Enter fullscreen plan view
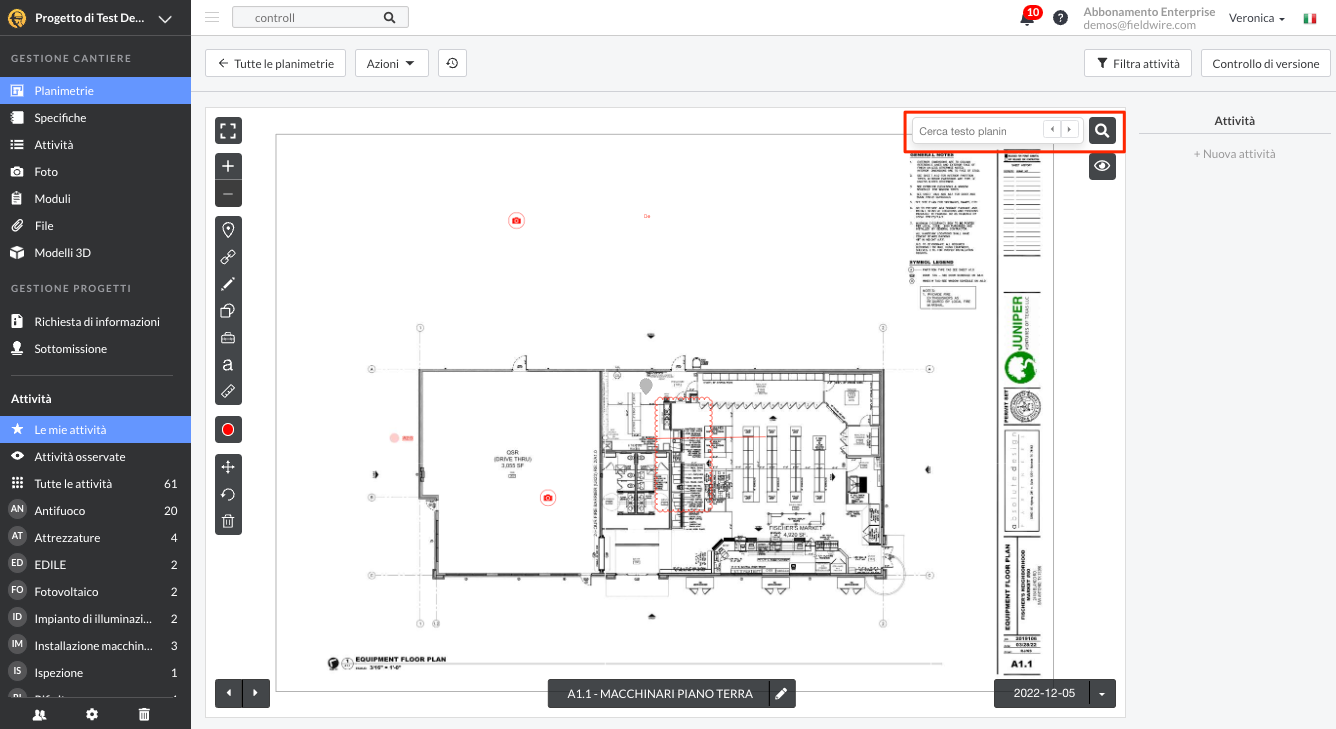The image size is (1336, 729). click(228, 131)
